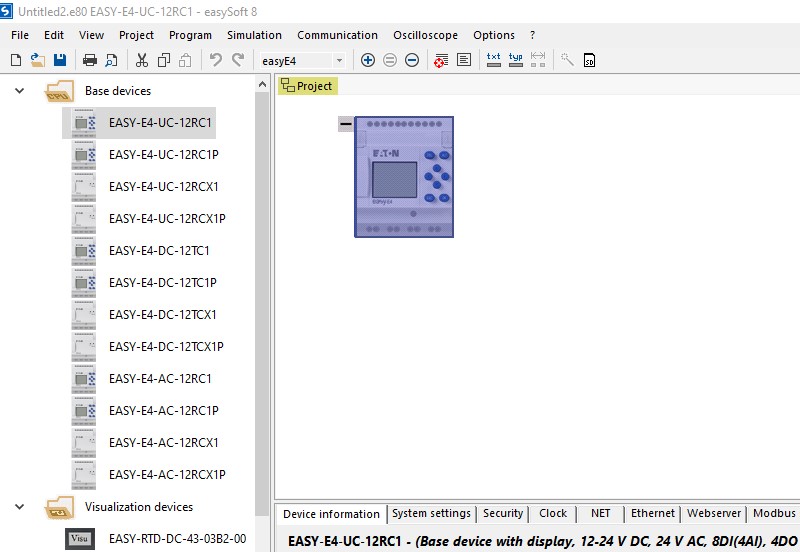Zoom out with the minus circle icon
The width and height of the screenshot is (800, 552).
pos(412,60)
